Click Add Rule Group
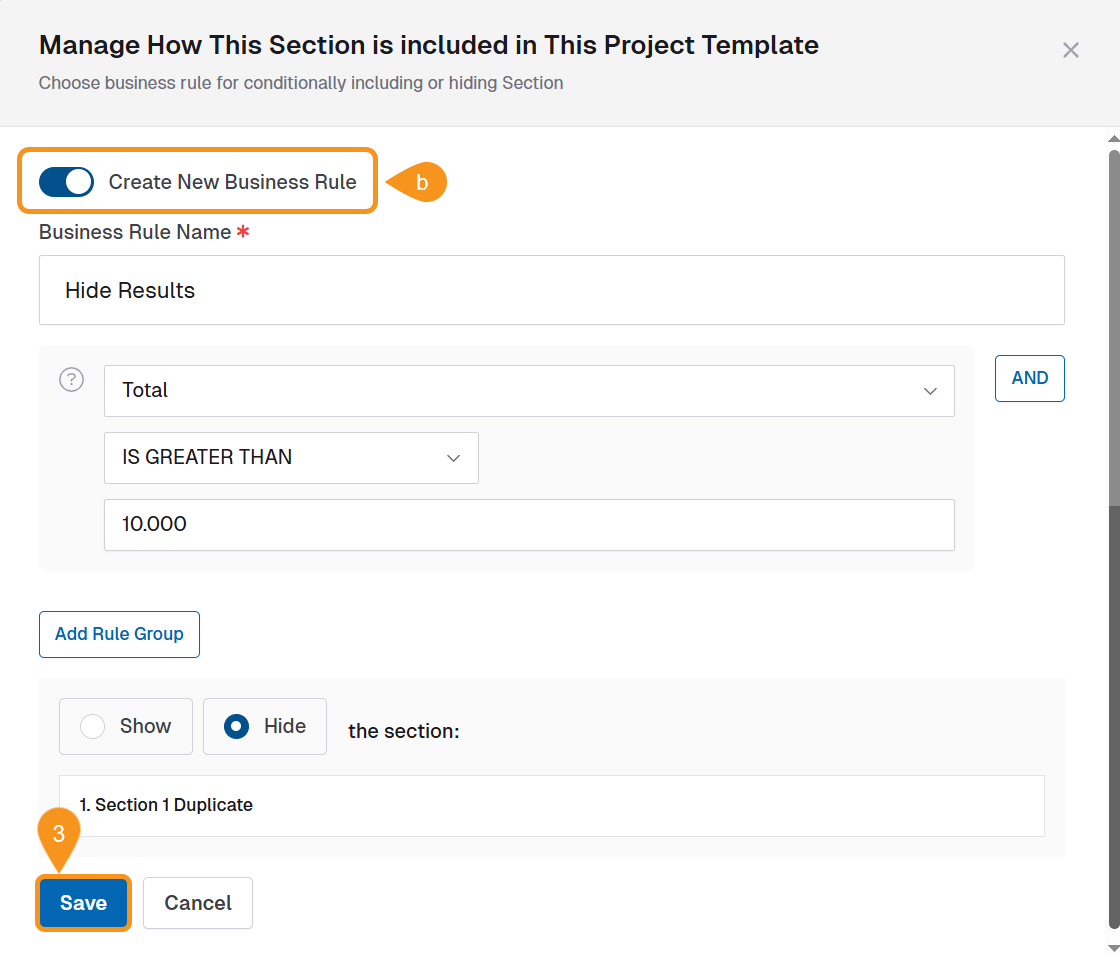This screenshot has width=1120, height=956. pyautogui.click(x=119, y=634)
